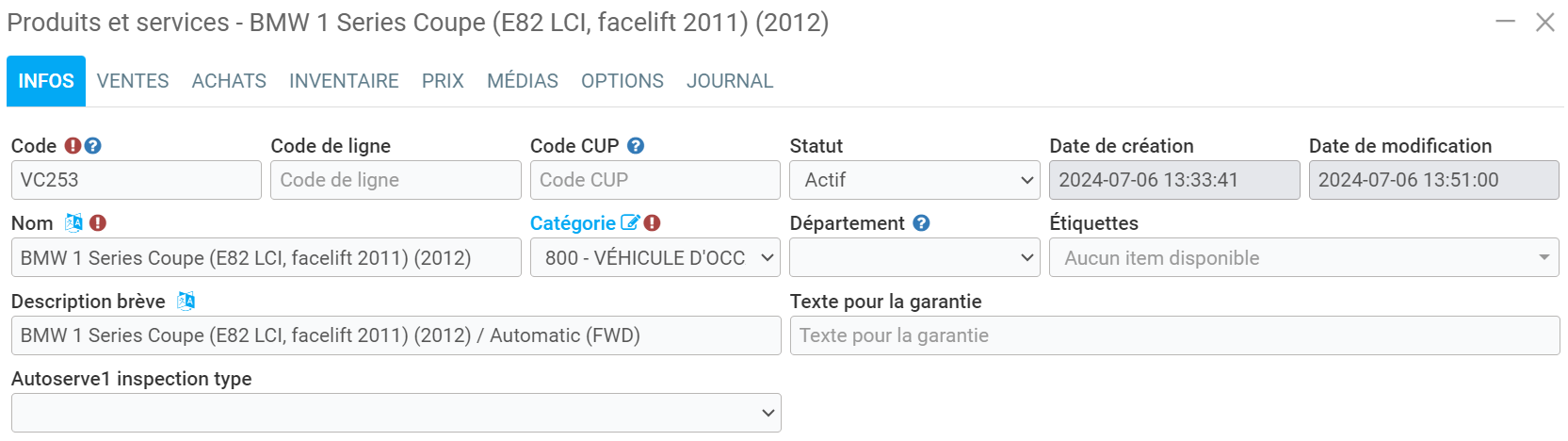
Task: Click the Code de ligne input field
Action: tap(396, 180)
